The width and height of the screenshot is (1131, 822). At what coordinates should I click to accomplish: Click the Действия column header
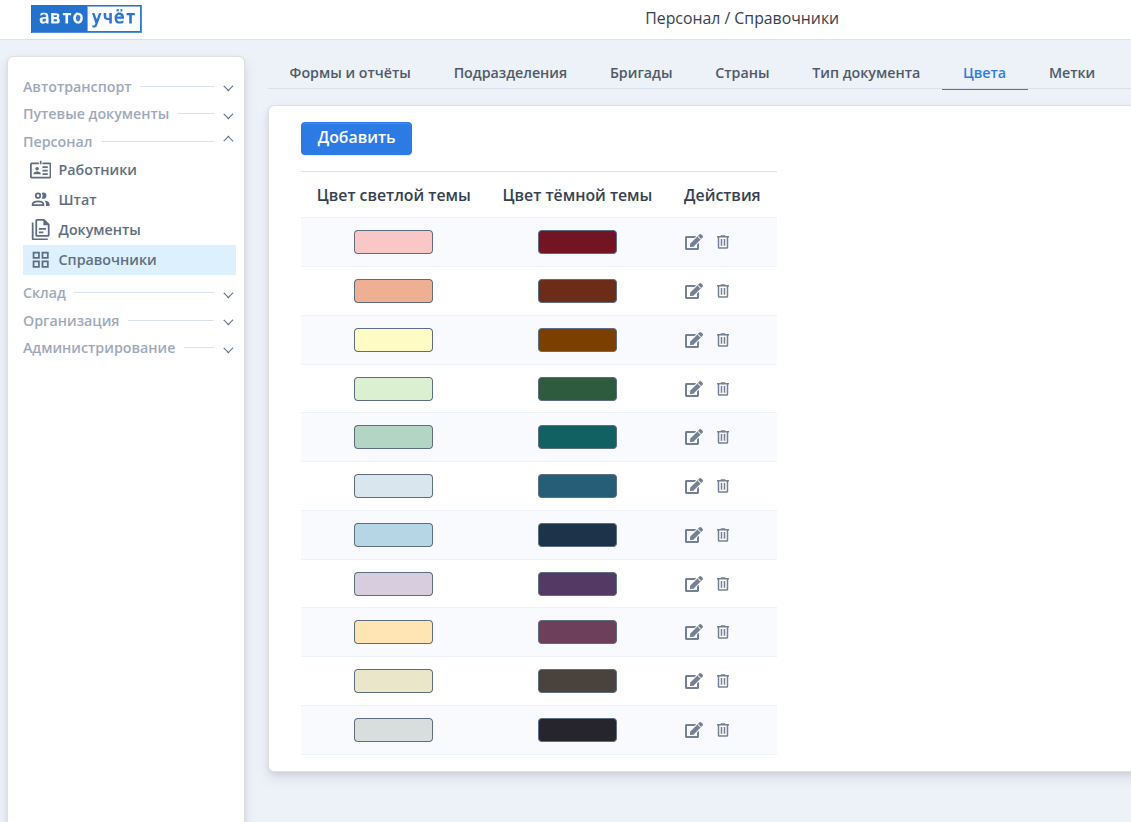click(x=722, y=195)
